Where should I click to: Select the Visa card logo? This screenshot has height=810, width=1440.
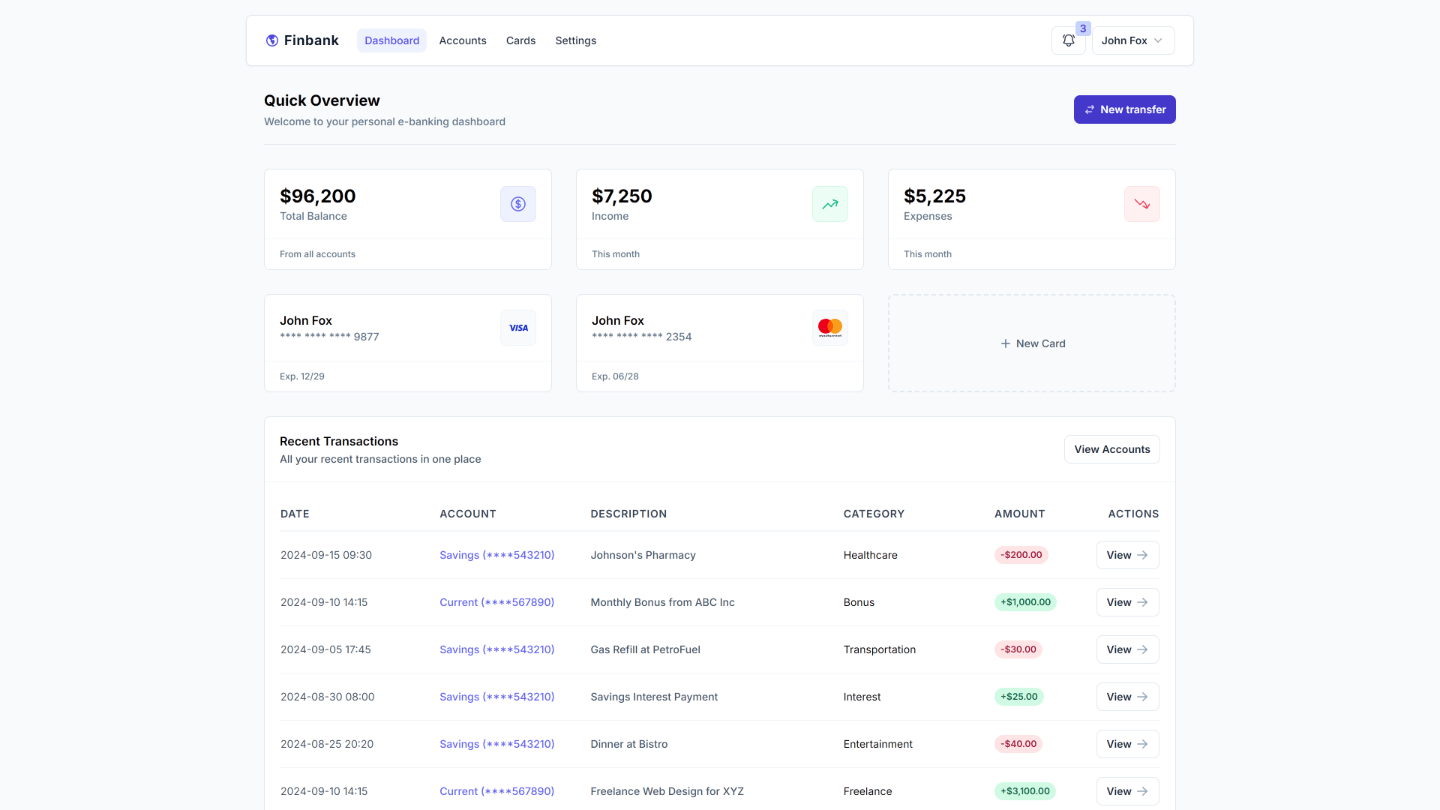click(518, 327)
